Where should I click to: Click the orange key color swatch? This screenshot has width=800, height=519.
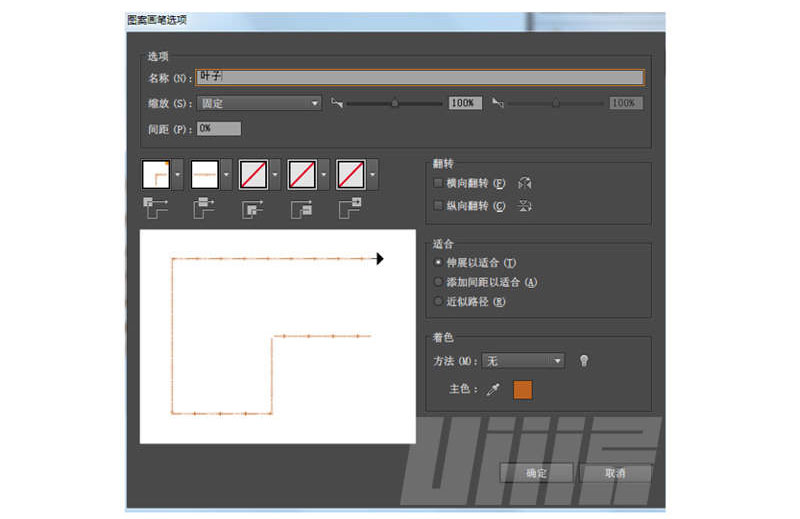[x=522, y=389]
